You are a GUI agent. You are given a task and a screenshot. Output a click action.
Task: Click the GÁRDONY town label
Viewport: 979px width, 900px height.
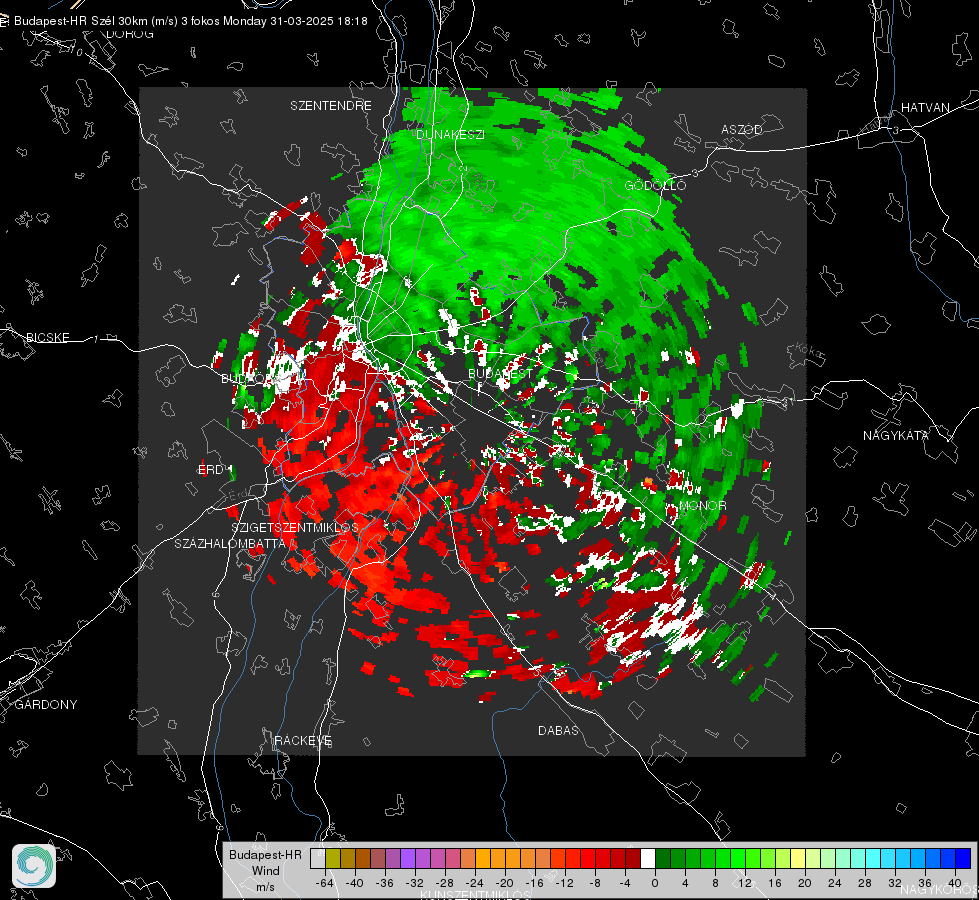tap(46, 705)
